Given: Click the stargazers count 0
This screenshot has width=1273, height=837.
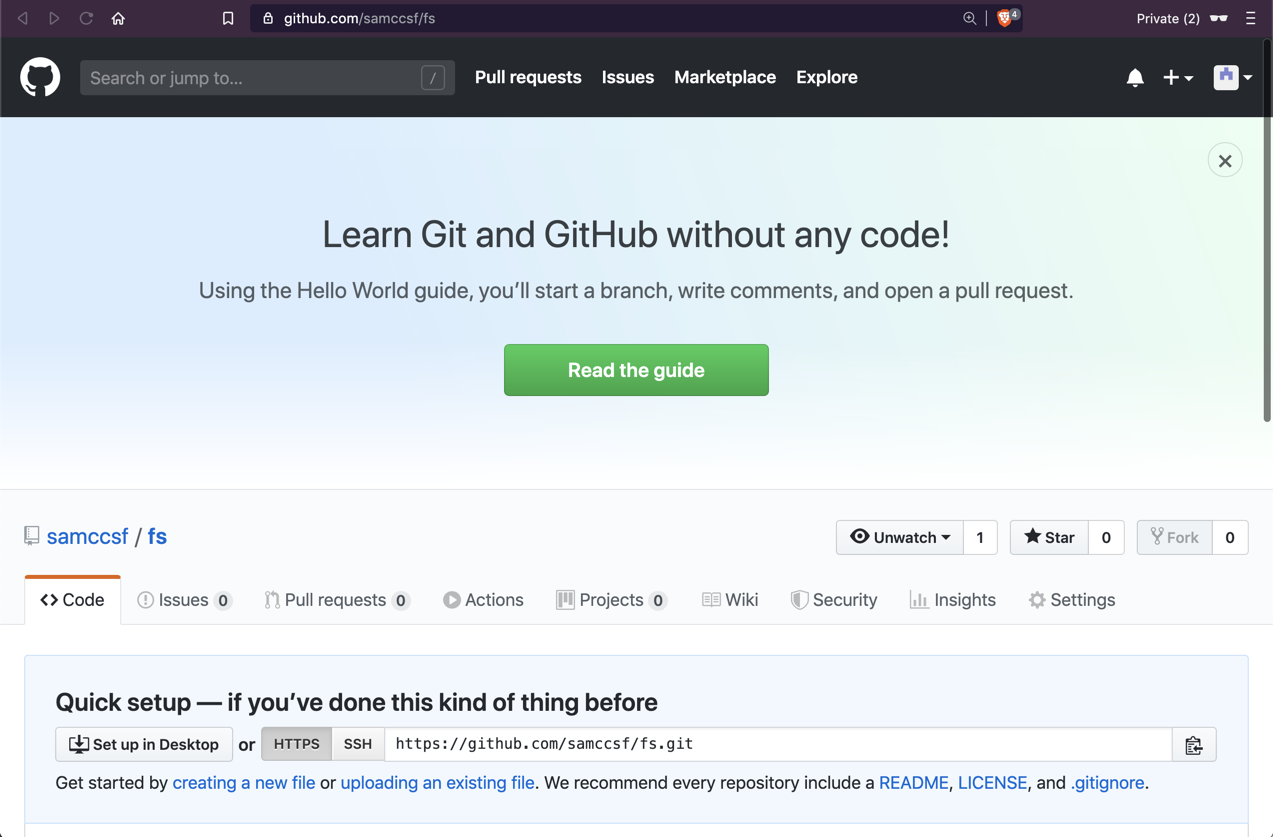Looking at the screenshot, I should click(1106, 537).
